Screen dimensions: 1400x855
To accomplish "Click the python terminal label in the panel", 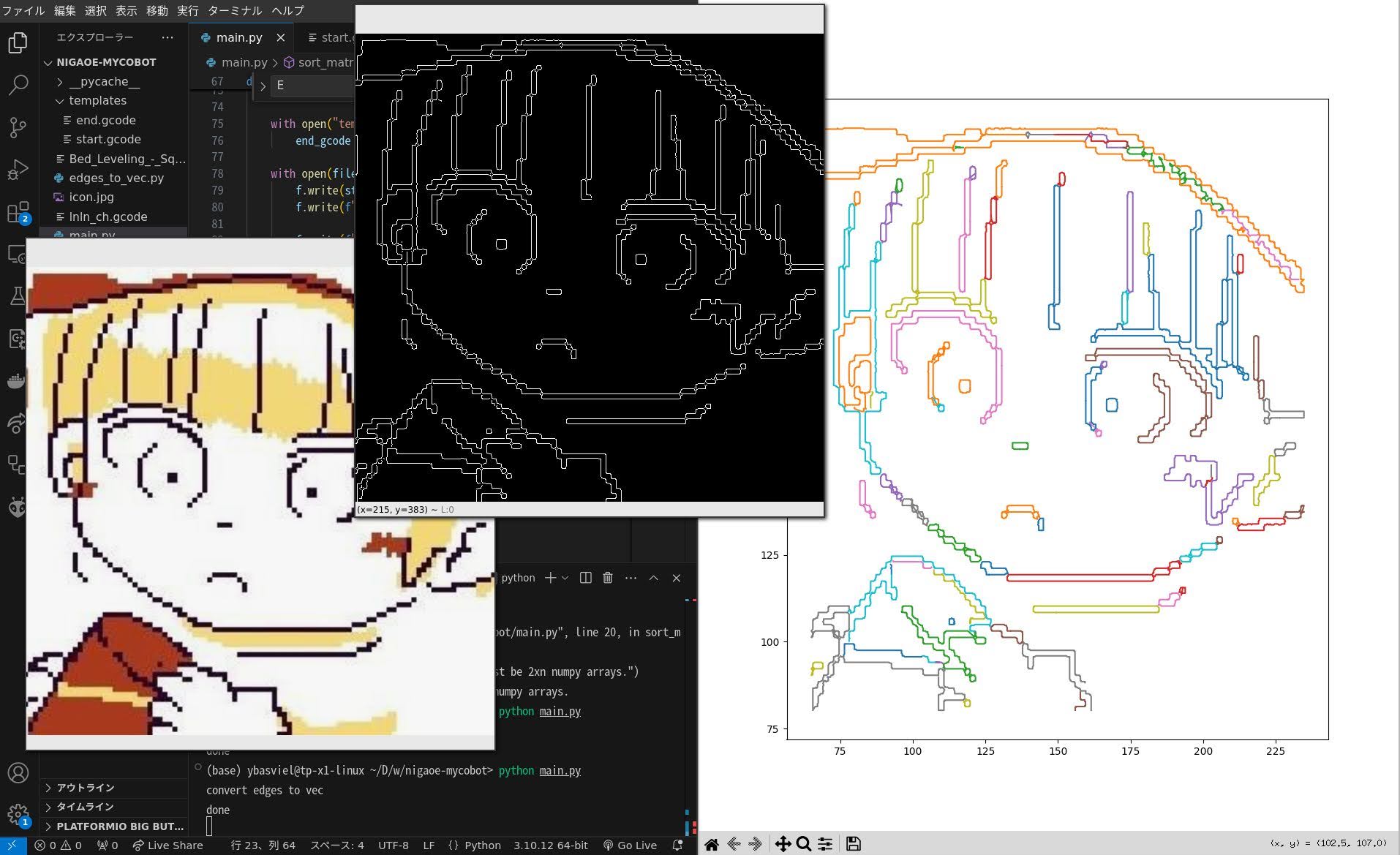I will 518,578.
